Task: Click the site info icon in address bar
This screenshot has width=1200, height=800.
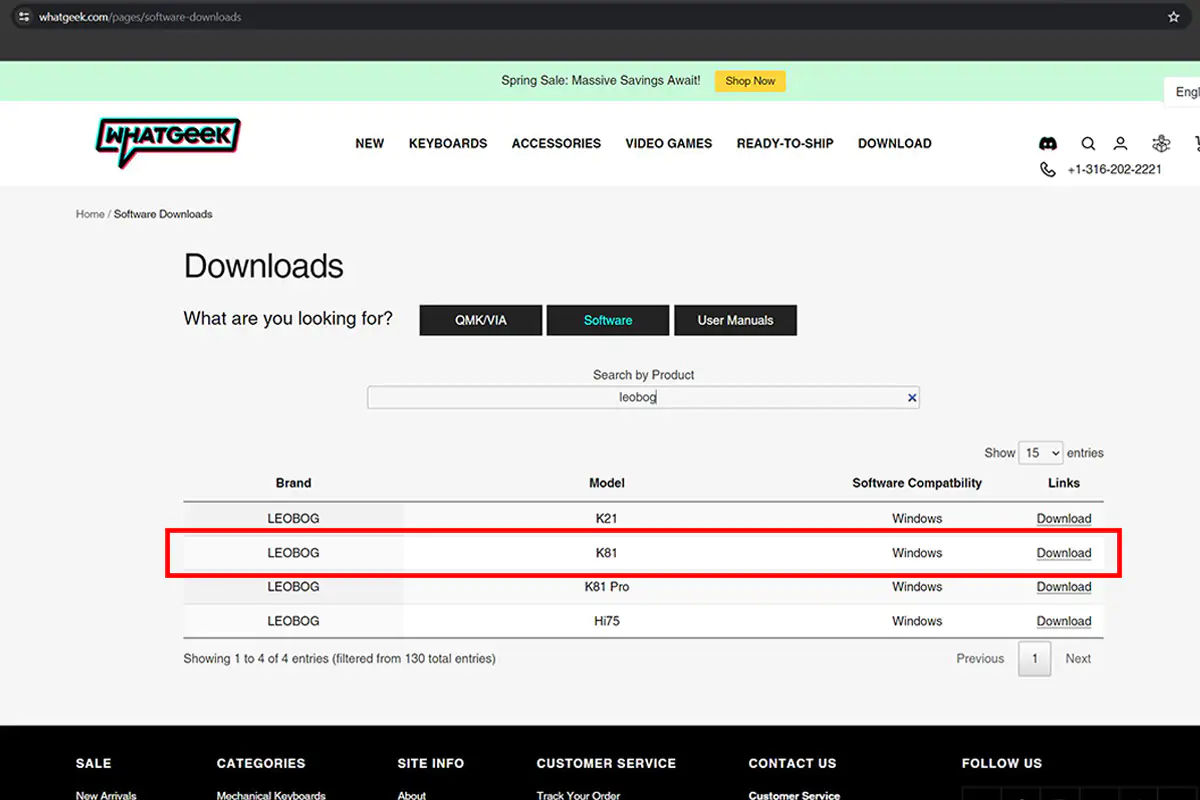Action: pyautogui.click(x=24, y=17)
